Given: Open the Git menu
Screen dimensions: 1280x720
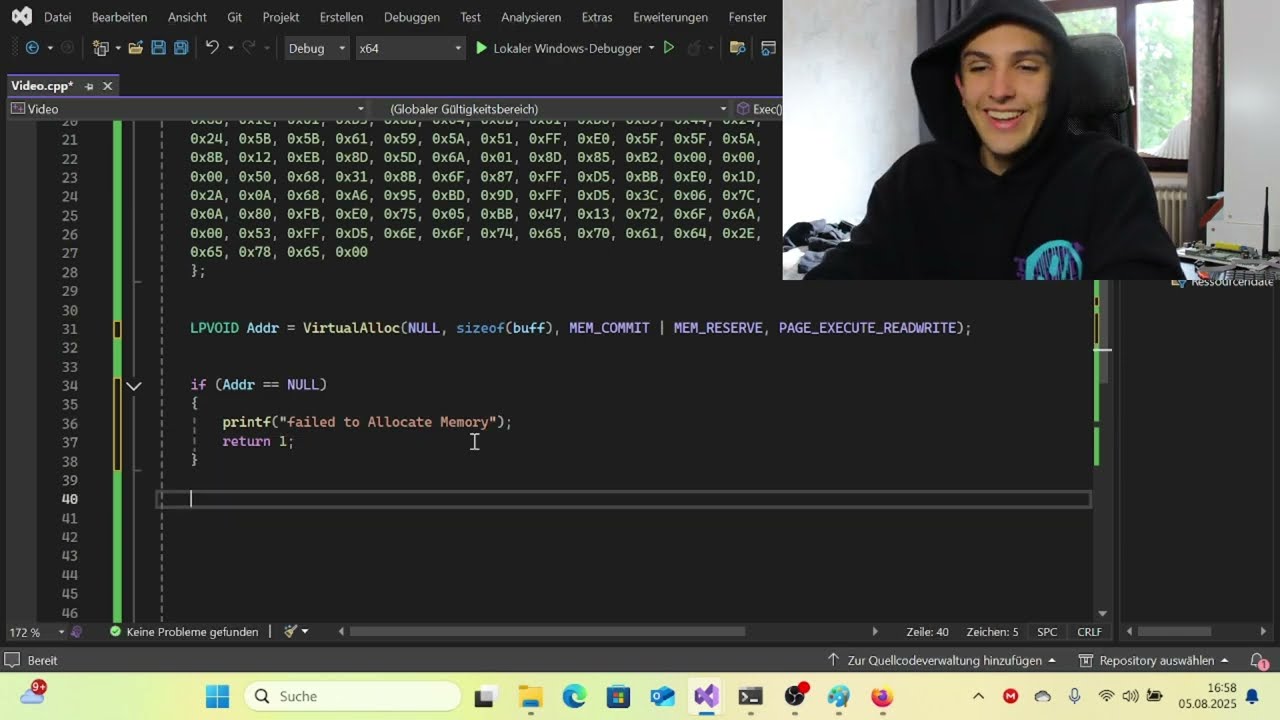Looking at the screenshot, I should point(234,17).
